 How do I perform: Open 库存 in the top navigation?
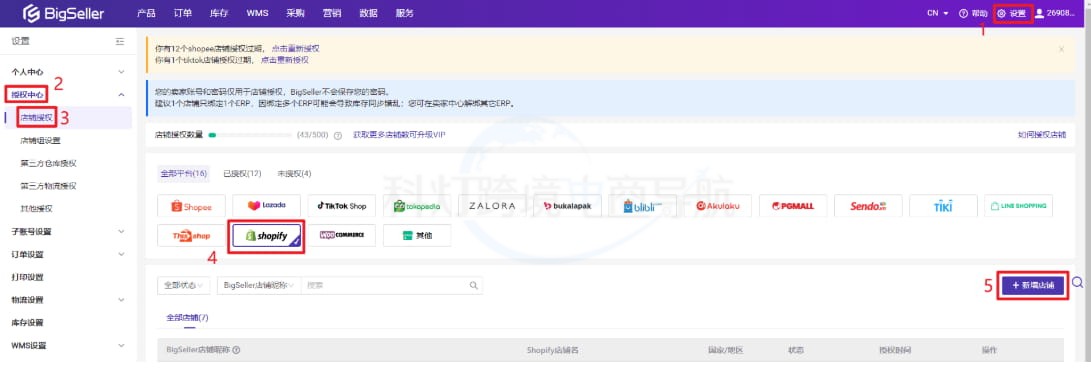pos(219,13)
